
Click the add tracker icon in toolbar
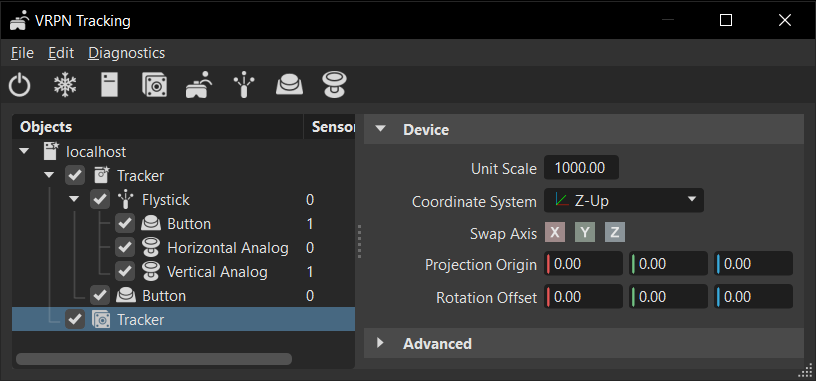click(x=155, y=85)
